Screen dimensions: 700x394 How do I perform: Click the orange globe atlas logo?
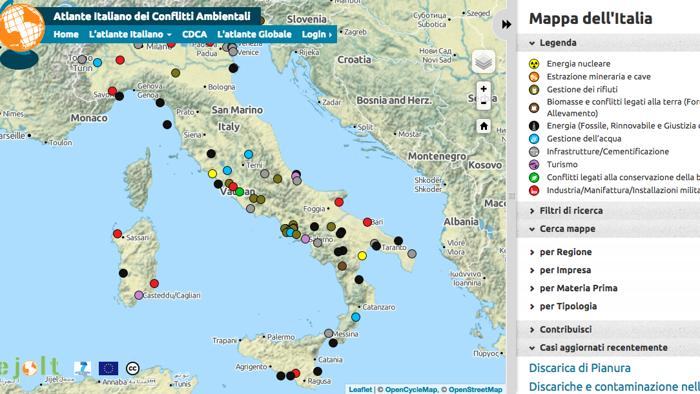pyautogui.click(x=21, y=28)
